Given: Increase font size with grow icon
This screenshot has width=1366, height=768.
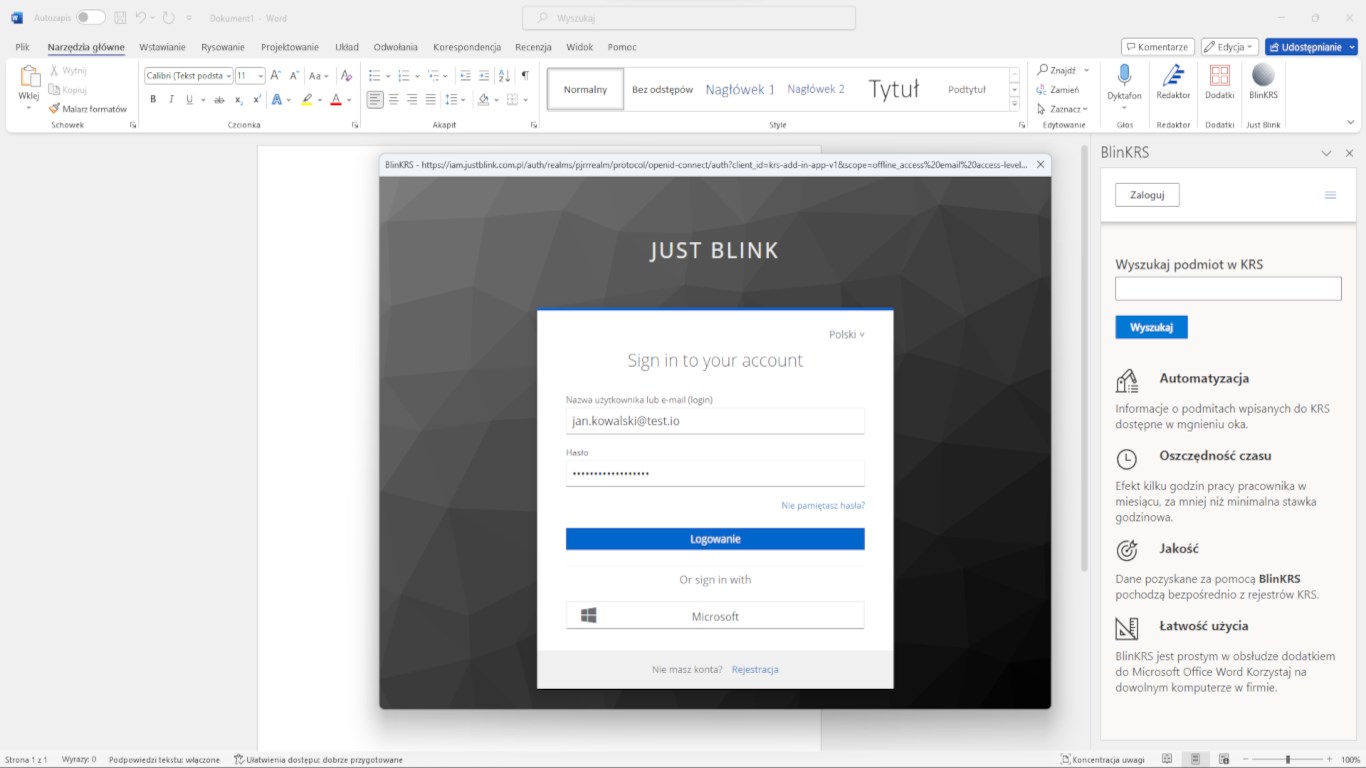Looking at the screenshot, I should point(276,75).
